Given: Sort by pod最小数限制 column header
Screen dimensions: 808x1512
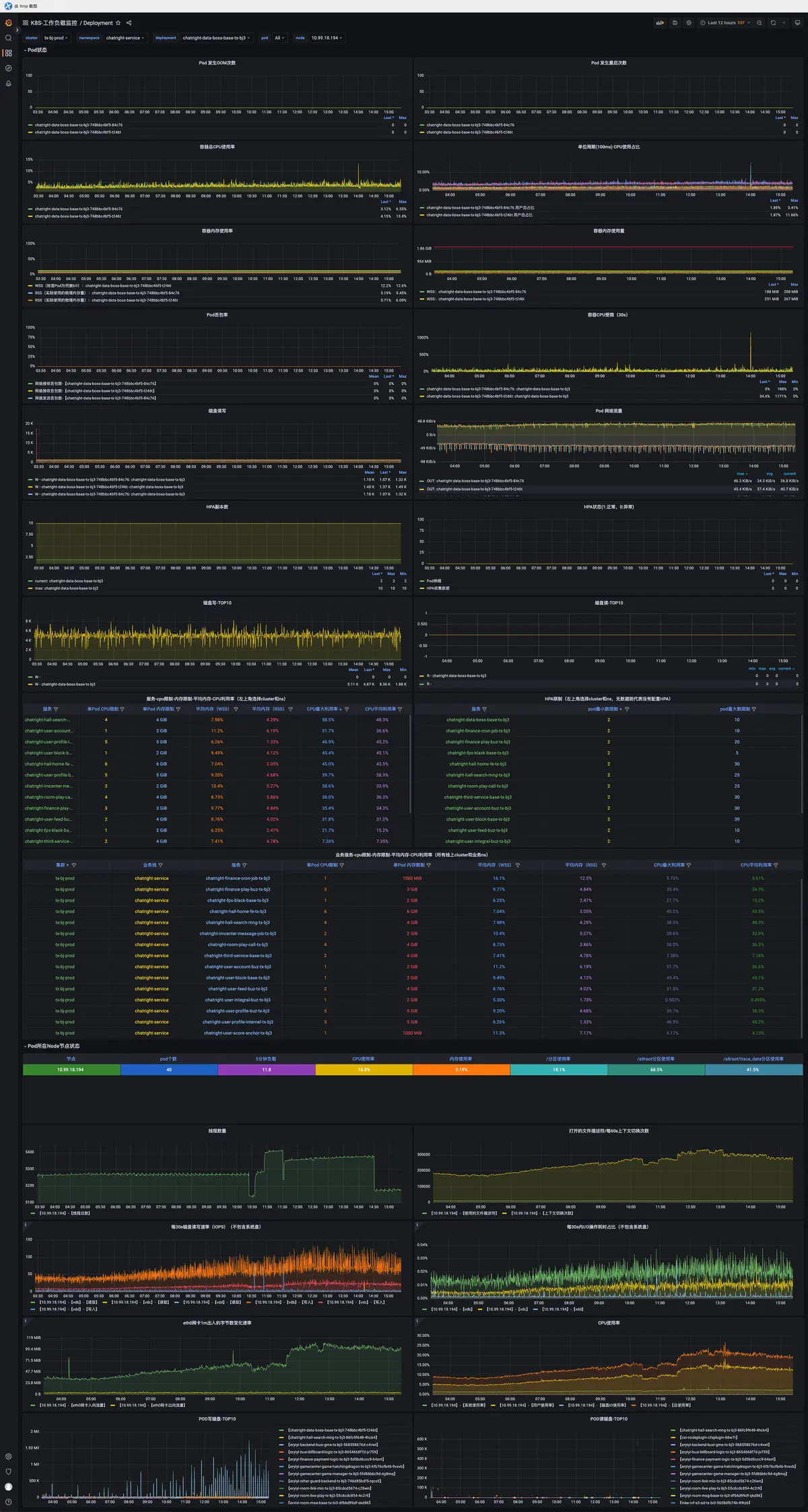Looking at the screenshot, I should pyautogui.click(x=603, y=709).
